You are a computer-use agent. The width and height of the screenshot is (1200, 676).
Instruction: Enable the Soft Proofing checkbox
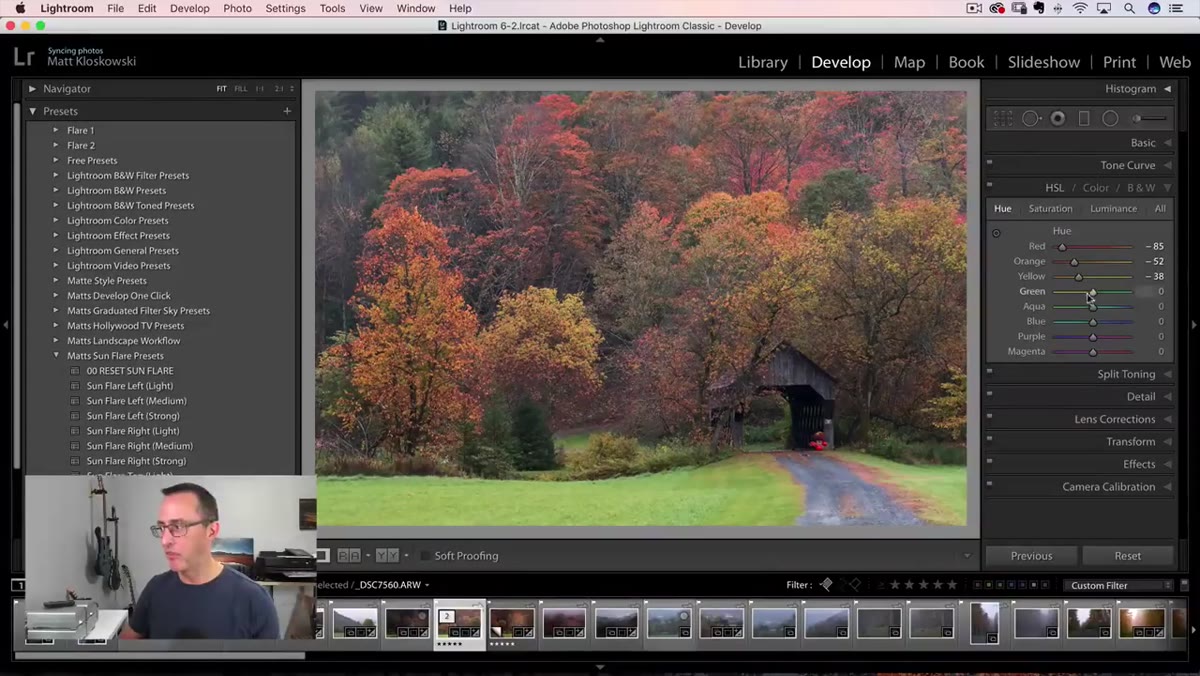425,556
